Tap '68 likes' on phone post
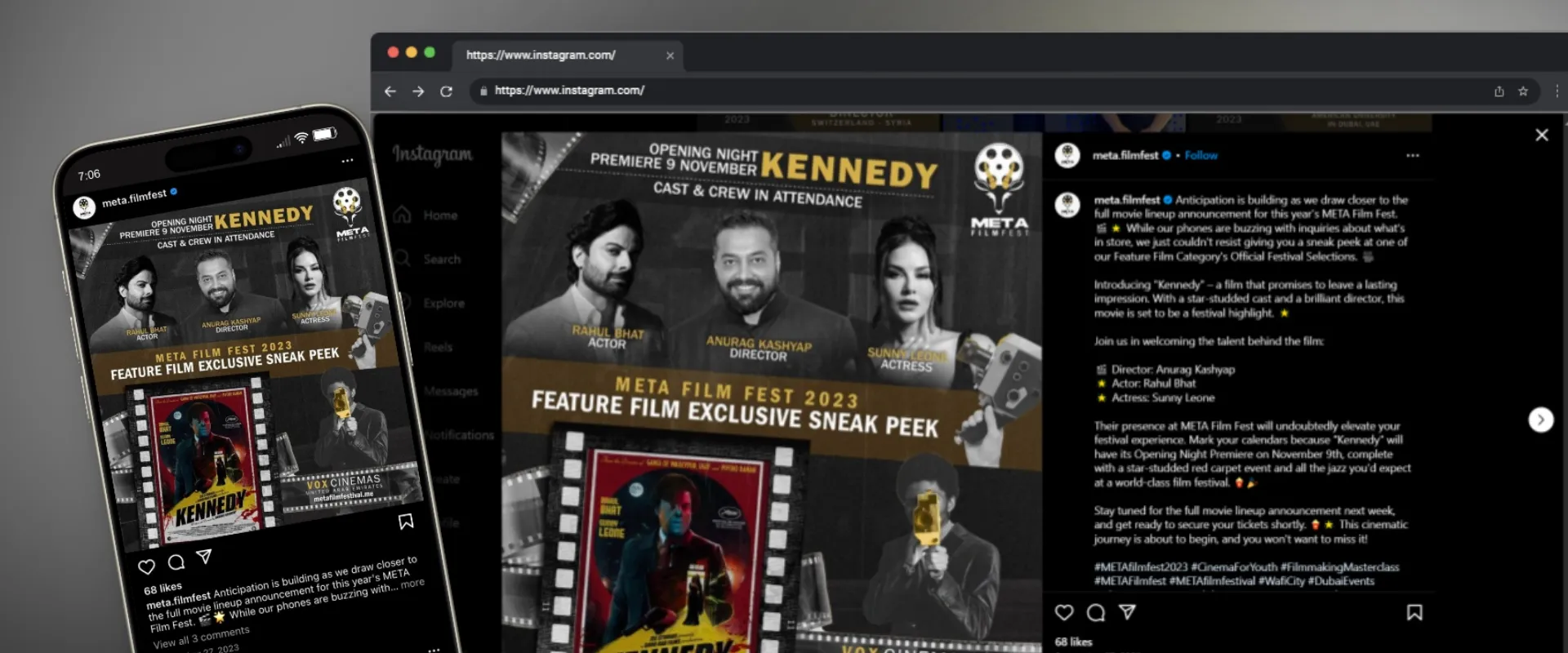This screenshot has width=1568, height=653. [163, 589]
